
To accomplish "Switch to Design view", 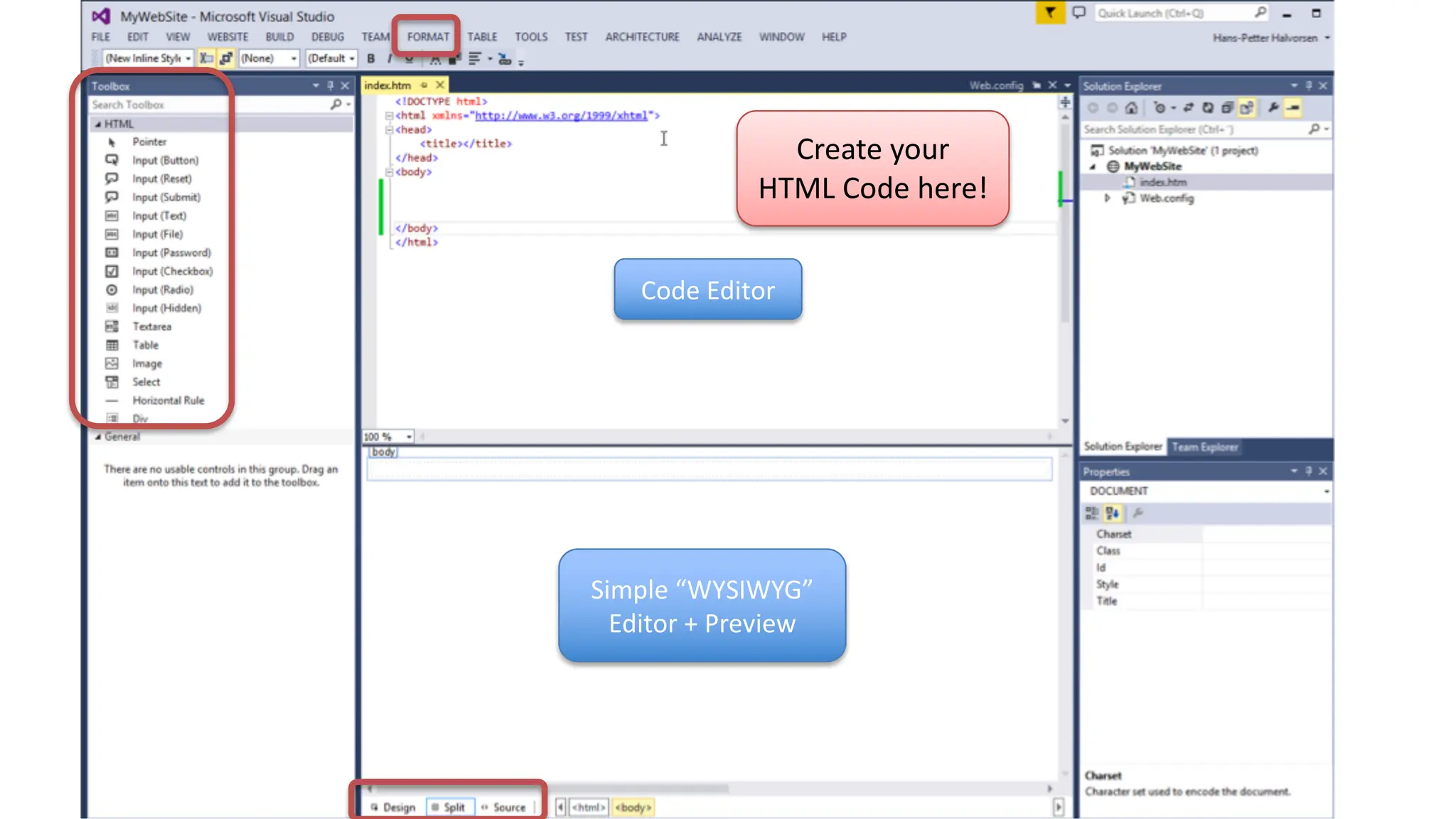I will click(393, 808).
